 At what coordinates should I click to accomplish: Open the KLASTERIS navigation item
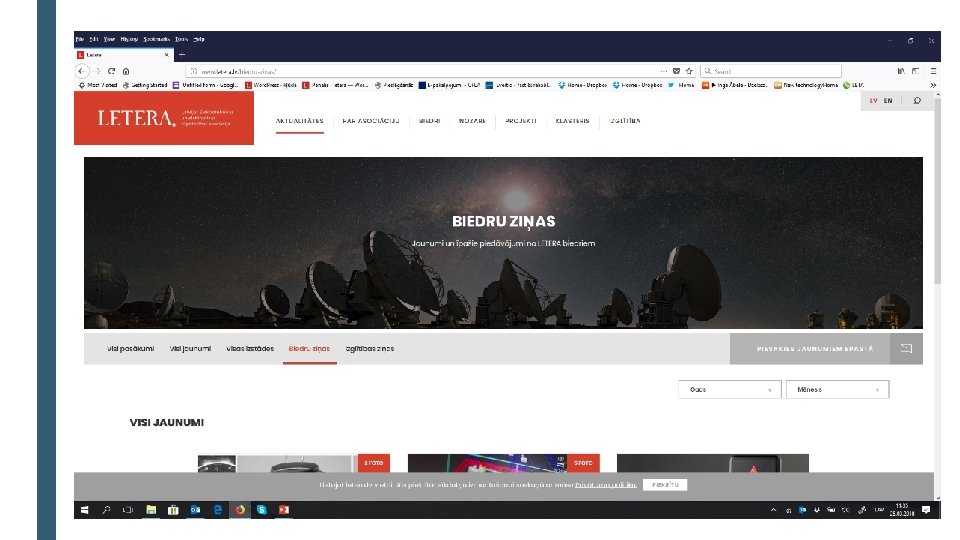(x=572, y=121)
